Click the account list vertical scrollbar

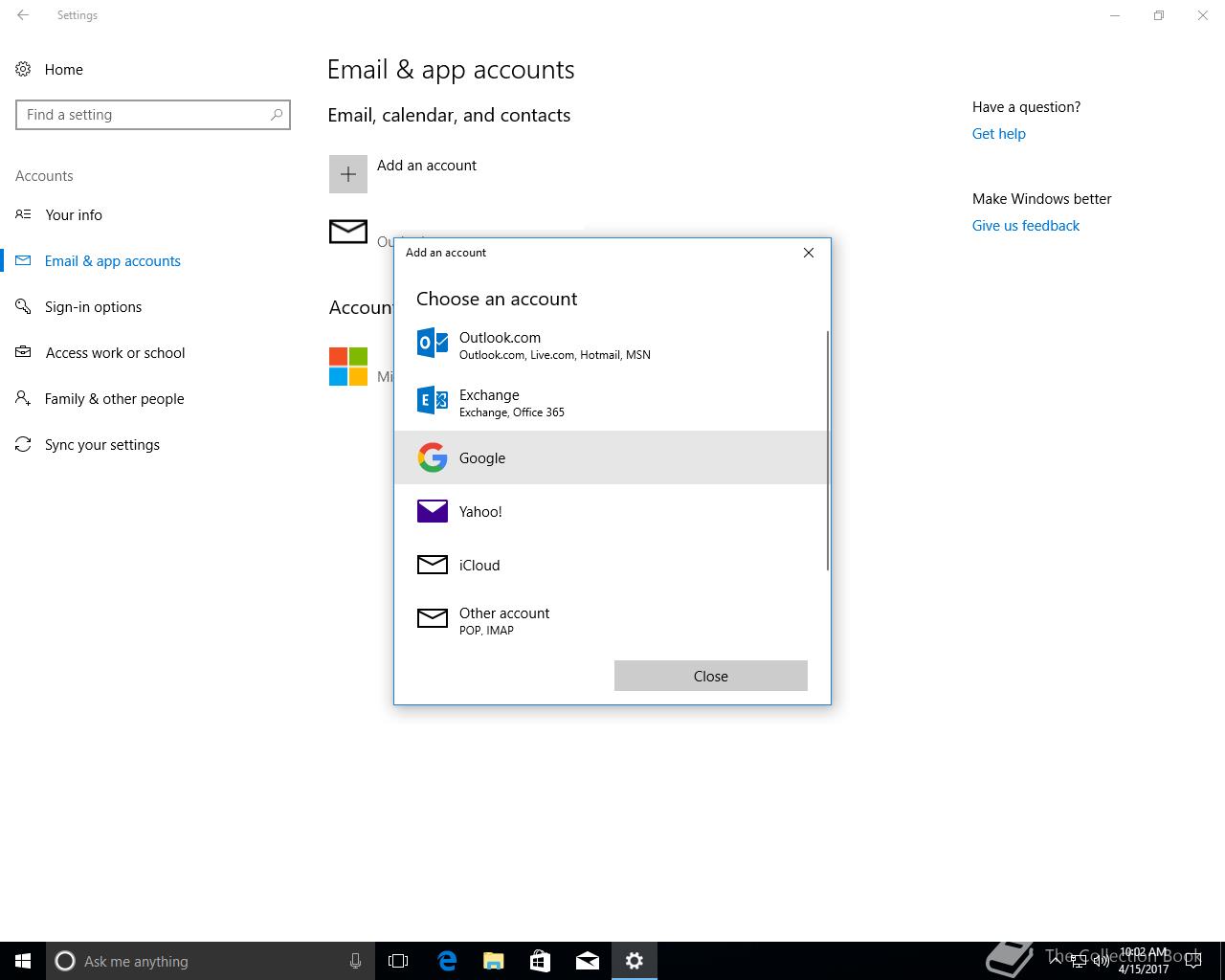tap(827, 450)
